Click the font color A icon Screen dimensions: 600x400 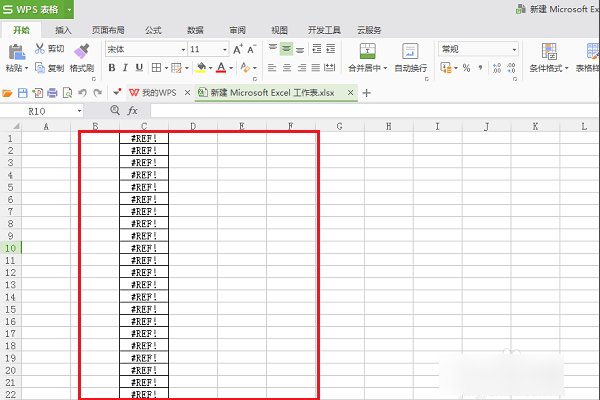pos(221,68)
